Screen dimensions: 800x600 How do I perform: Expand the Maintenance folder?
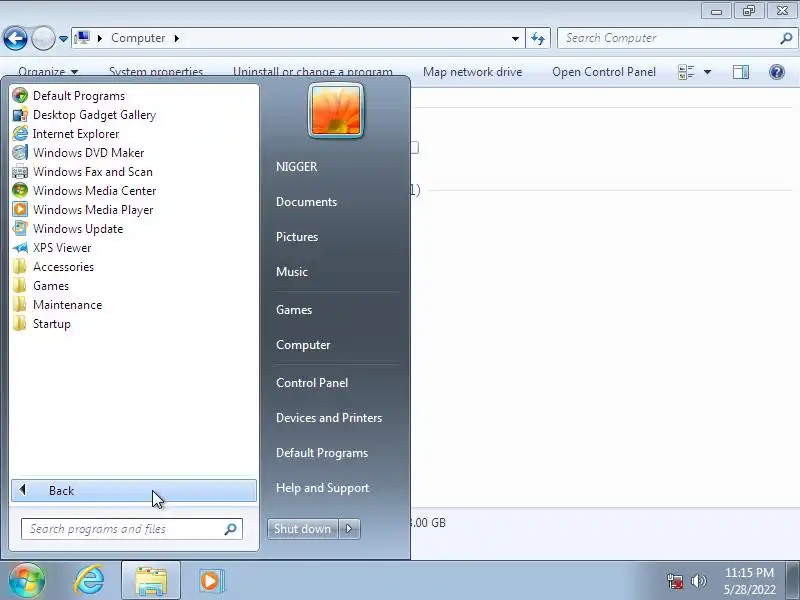(x=57, y=305)
